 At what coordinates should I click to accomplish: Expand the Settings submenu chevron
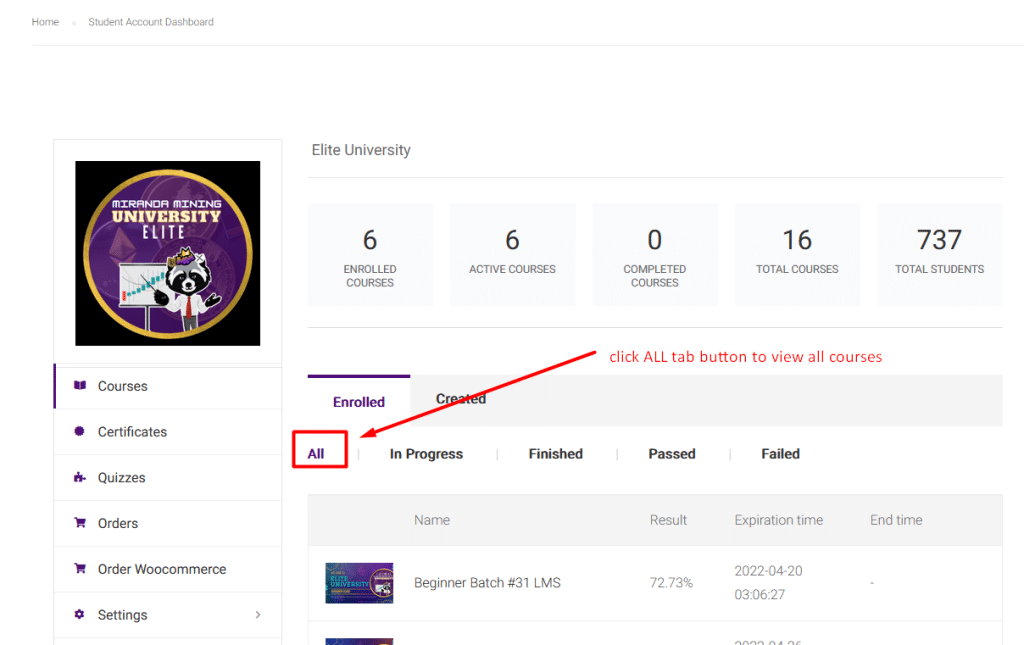[258, 615]
